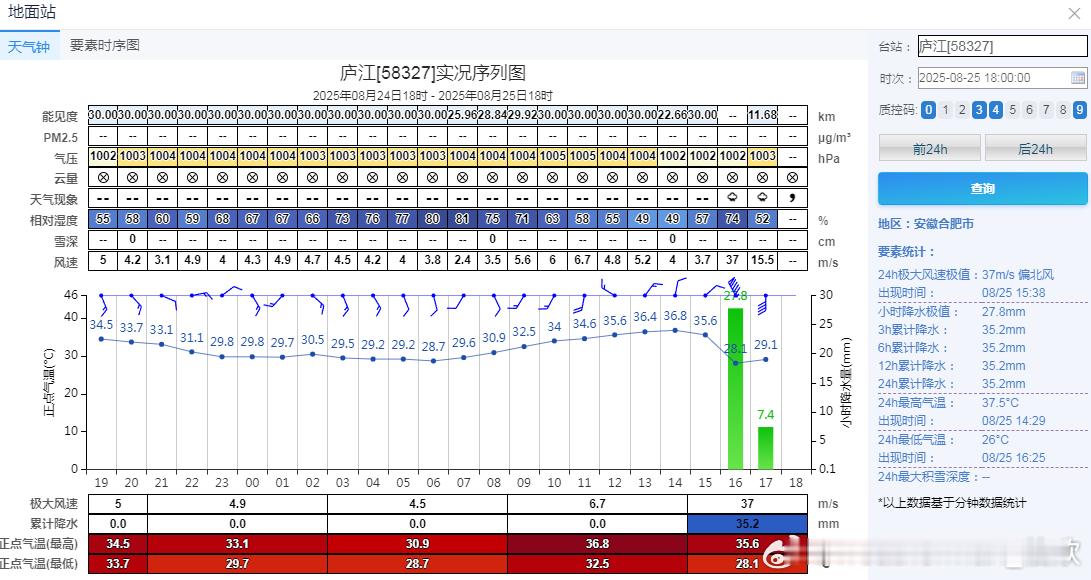Click visibility value 22.66
This screenshot has width=1091, height=580.
tap(672, 115)
